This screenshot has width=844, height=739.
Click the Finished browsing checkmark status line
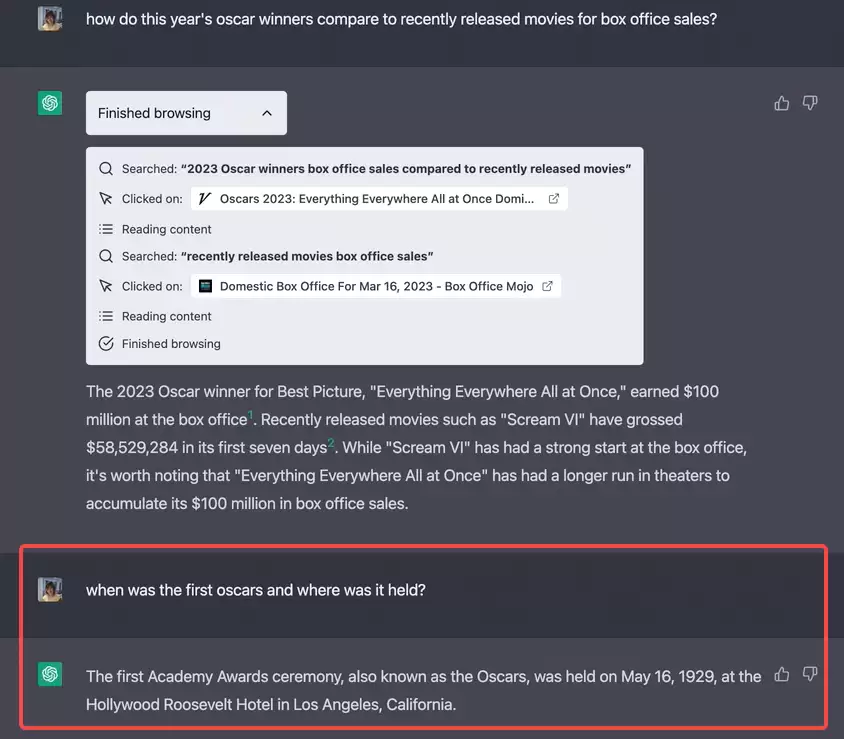coord(159,343)
